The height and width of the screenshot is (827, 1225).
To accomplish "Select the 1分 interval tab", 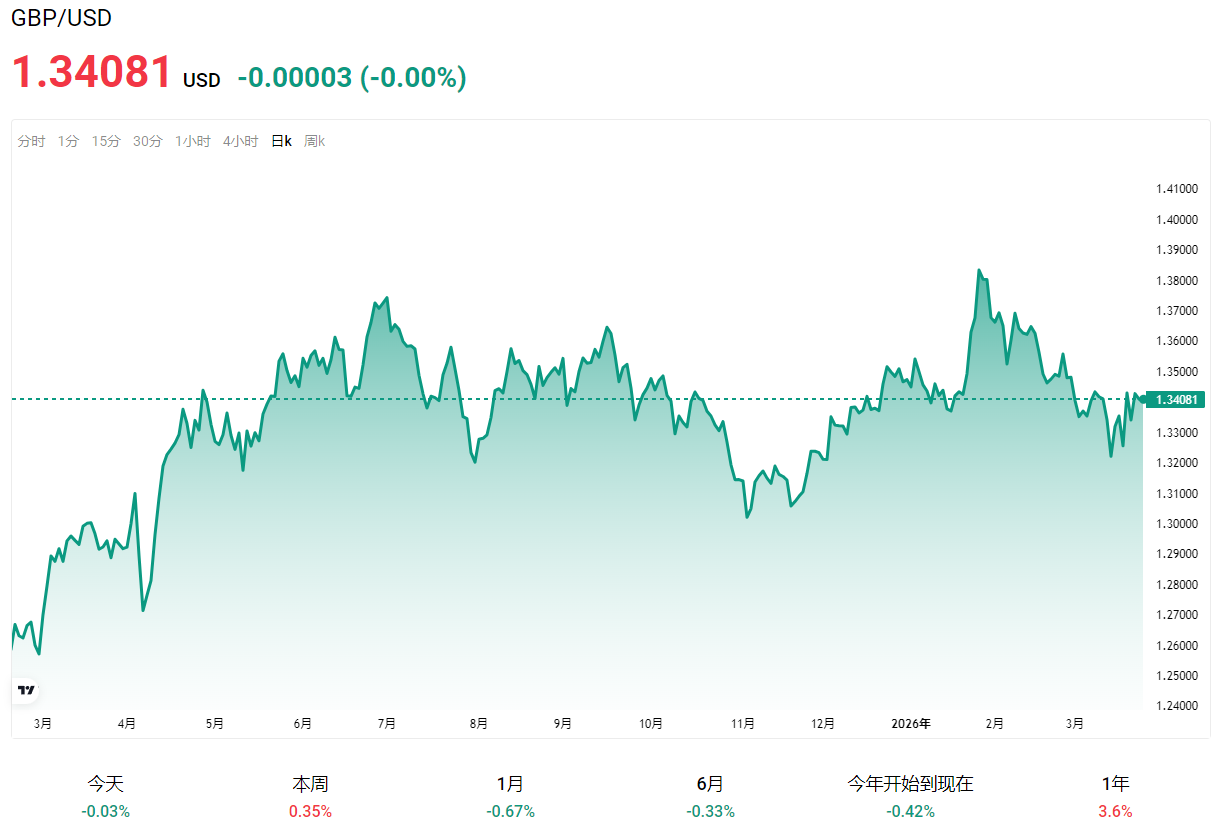I will pyautogui.click(x=68, y=141).
